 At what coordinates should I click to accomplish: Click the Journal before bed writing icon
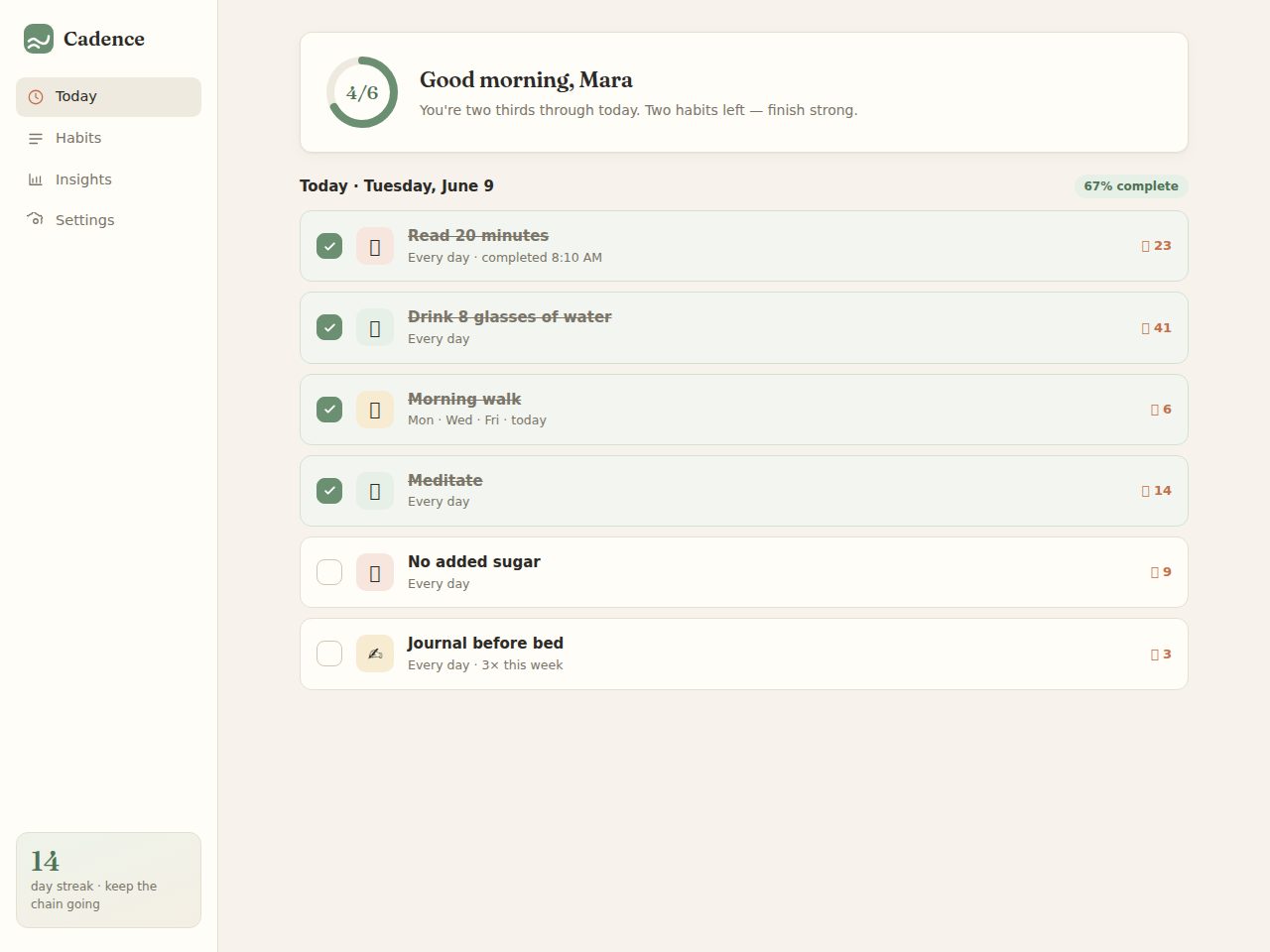tap(375, 654)
